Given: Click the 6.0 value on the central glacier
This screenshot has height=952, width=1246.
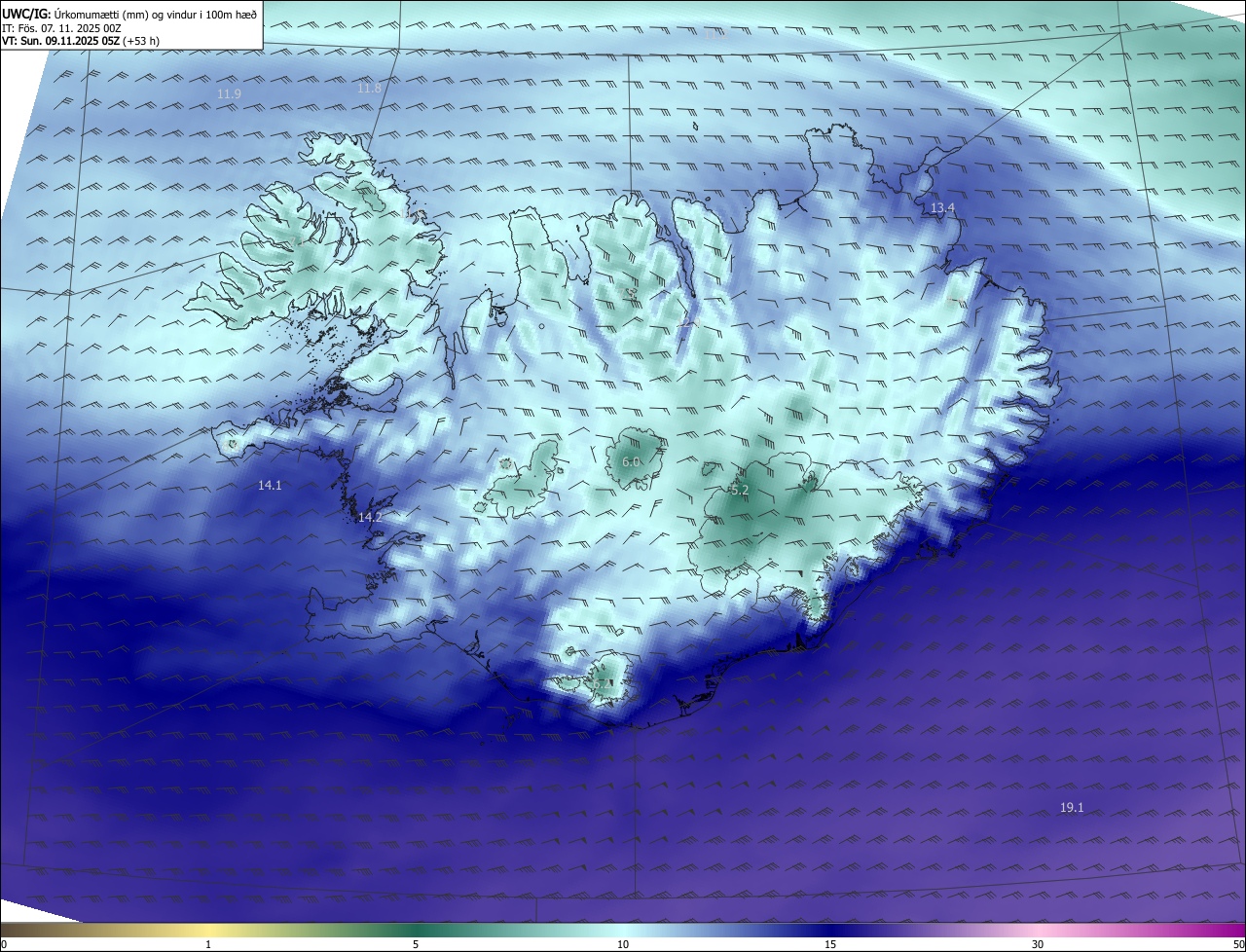Looking at the screenshot, I should pos(631,462).
